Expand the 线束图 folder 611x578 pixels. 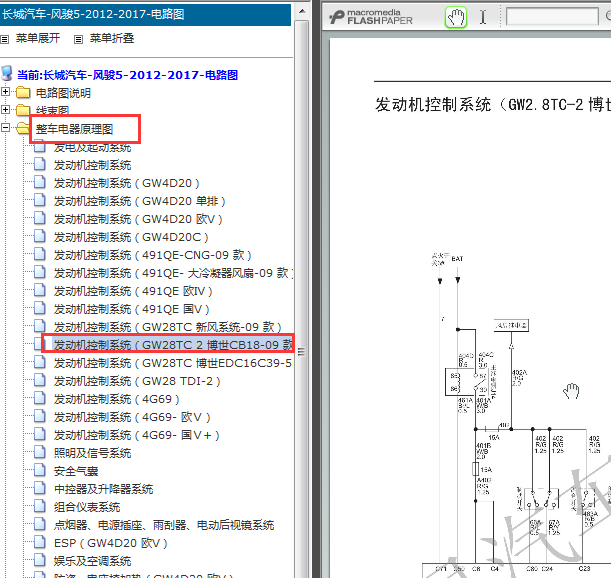click(x=5, y=110)
